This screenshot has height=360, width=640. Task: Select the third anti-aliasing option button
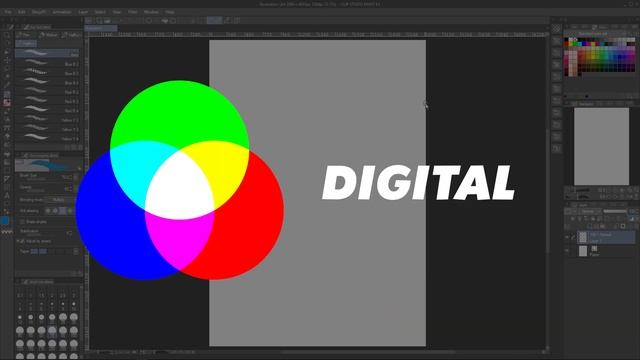(62, 211)
